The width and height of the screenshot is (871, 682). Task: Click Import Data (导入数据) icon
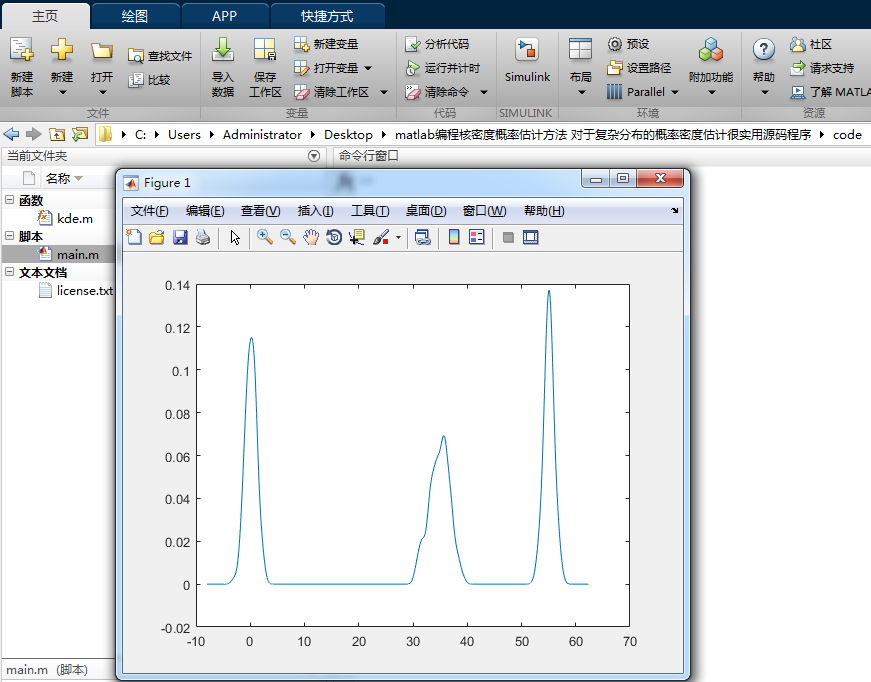(x=223, y=50)
